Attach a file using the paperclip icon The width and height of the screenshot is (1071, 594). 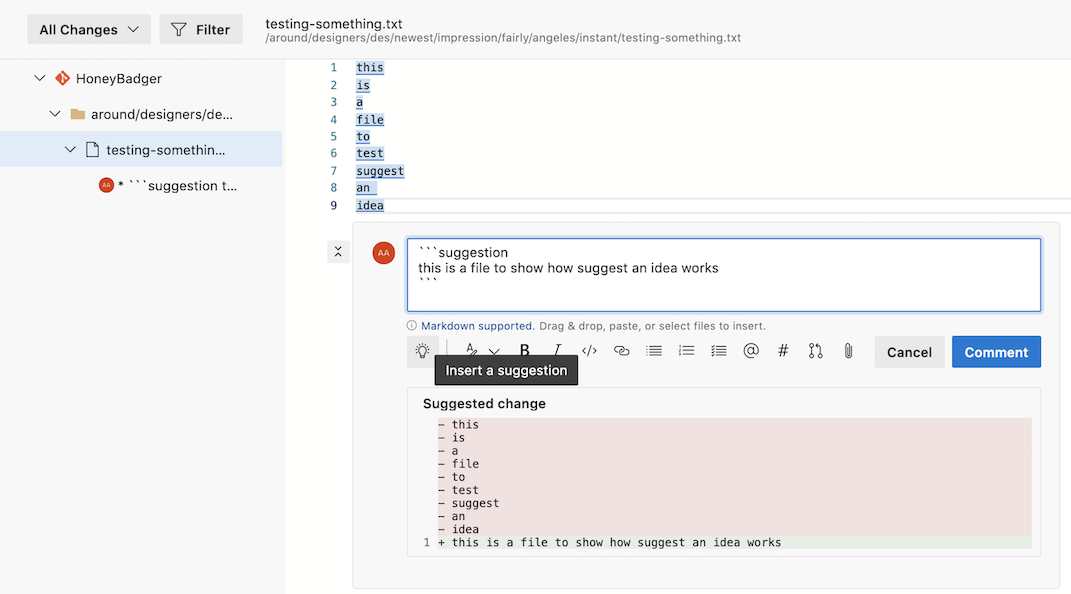click(x=848, y=351)
